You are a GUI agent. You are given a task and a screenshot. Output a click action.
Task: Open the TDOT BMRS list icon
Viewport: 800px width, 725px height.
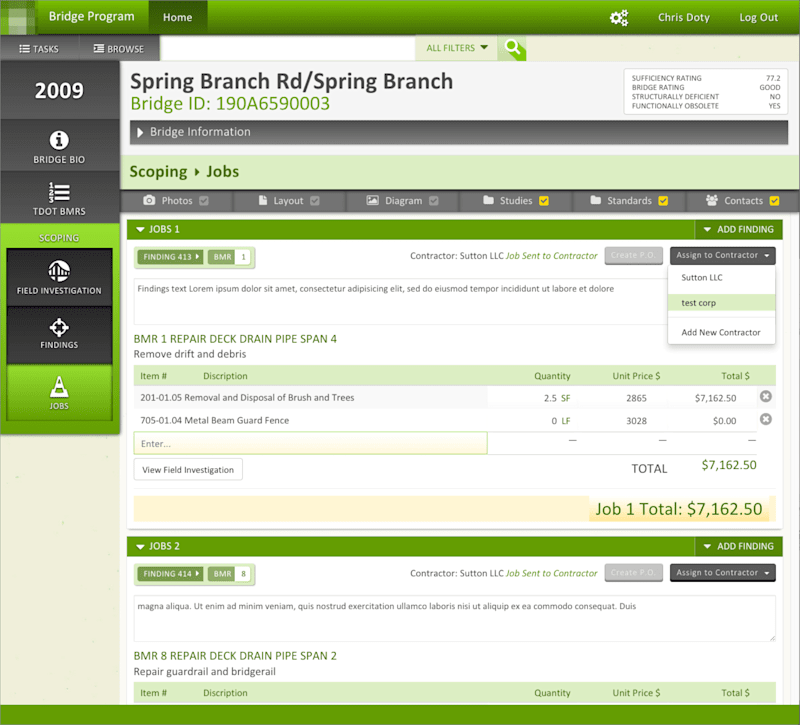tap(59, 192)
